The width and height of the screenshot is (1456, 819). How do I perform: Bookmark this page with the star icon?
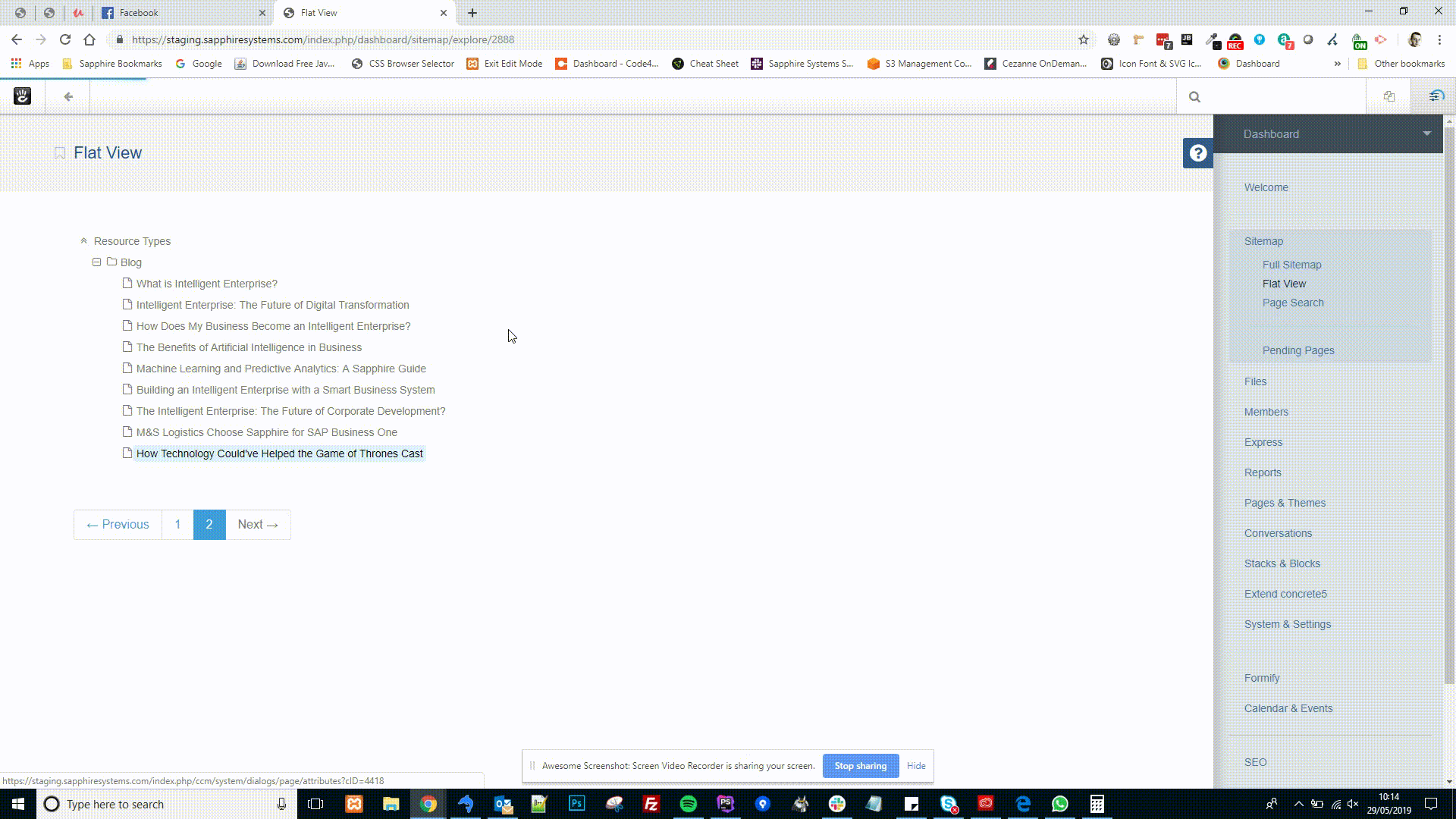1084,39
